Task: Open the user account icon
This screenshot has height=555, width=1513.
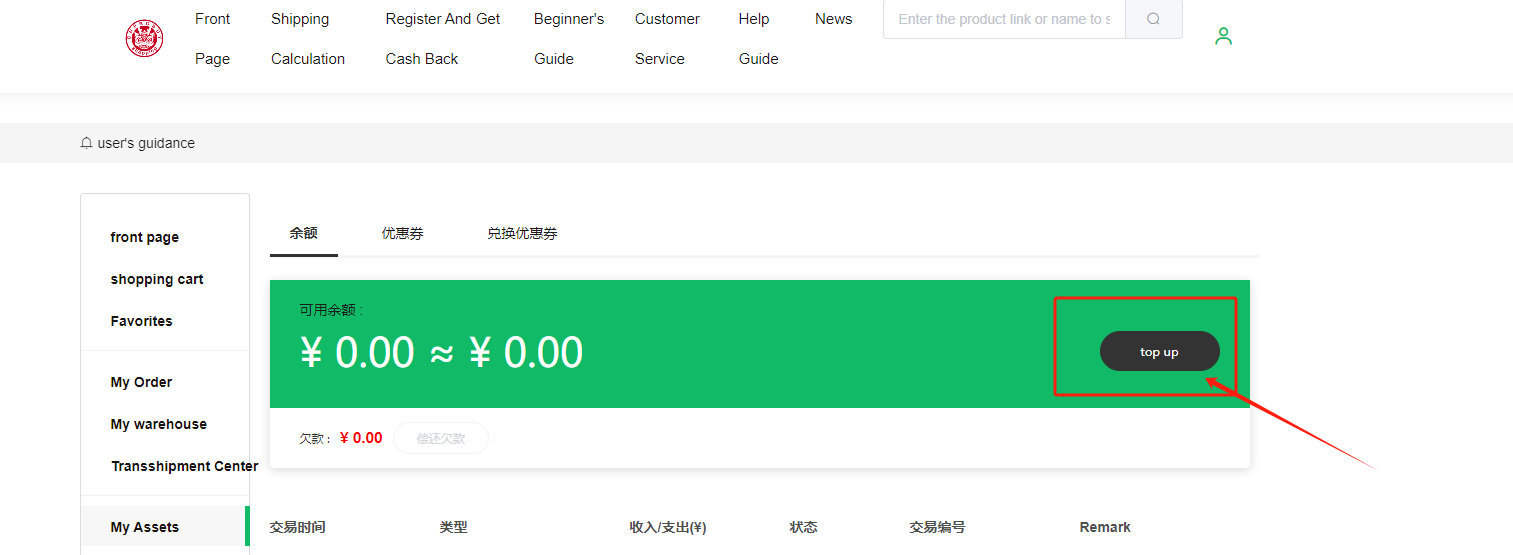Action: 1223,37
